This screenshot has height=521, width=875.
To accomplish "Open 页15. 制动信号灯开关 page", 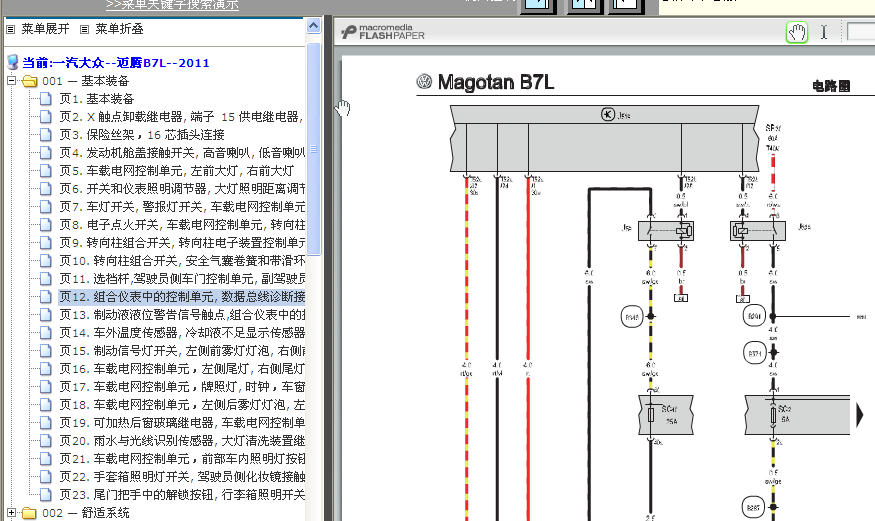I will [x=182, y=350].
